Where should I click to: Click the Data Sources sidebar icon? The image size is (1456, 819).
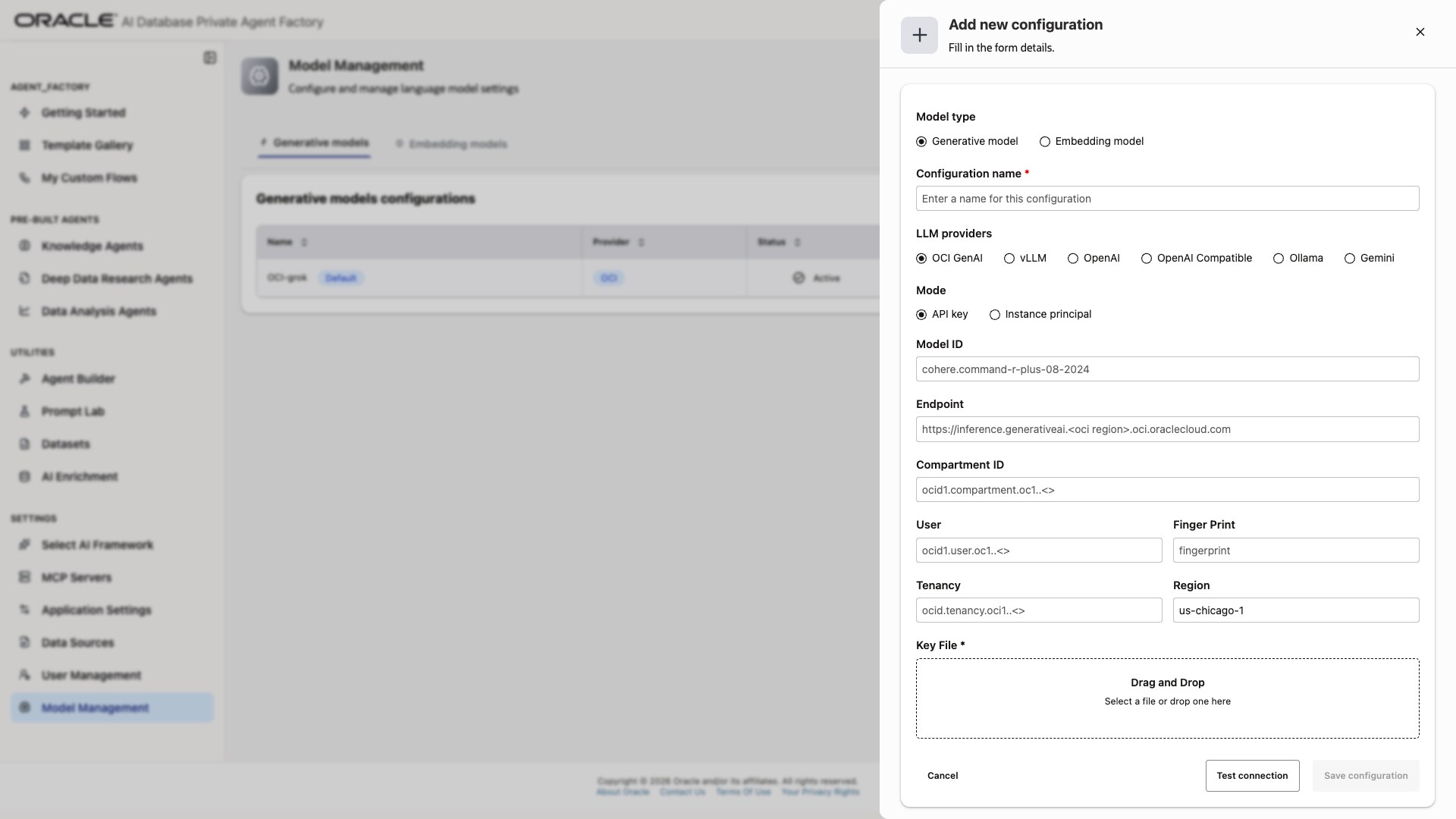pyautogui.click(x=25, y=643)
